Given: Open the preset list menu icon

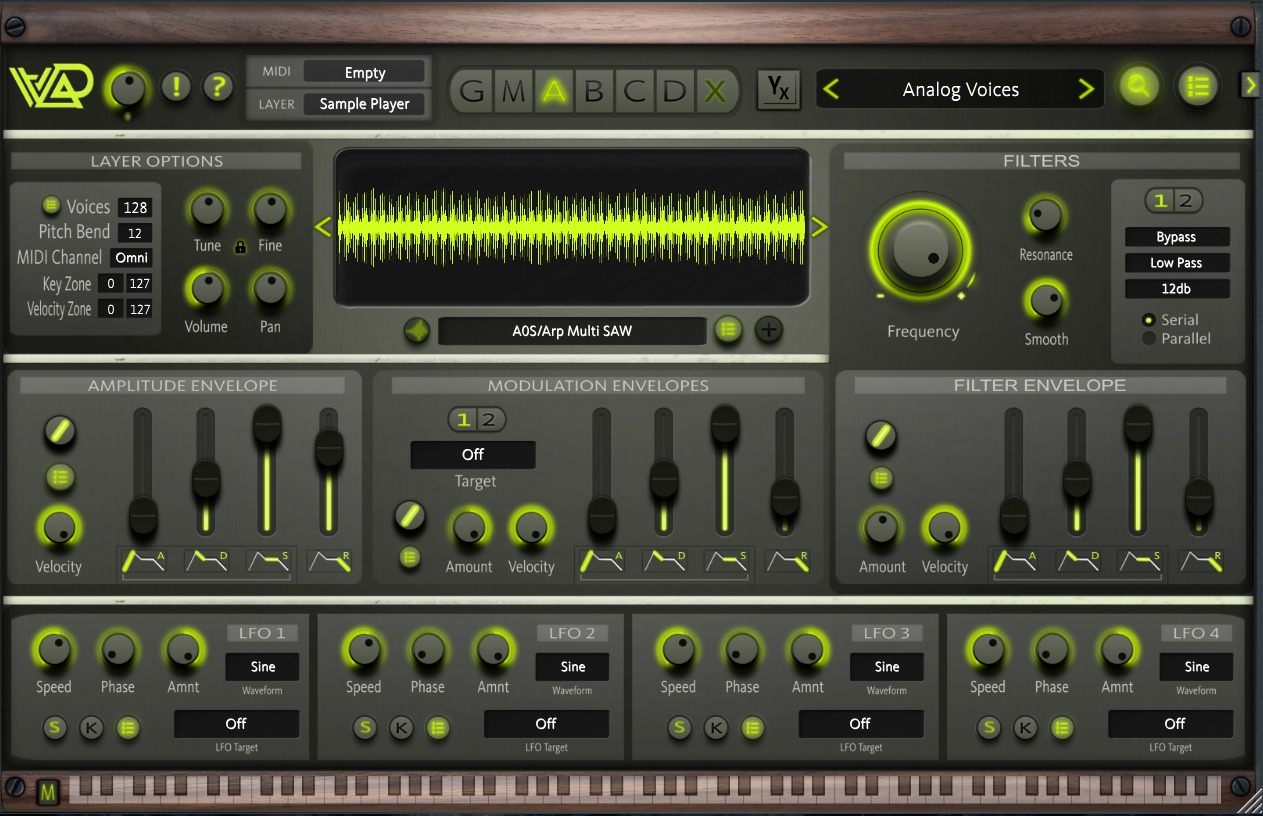Looking at the screenshot, I should (x=1197, y=88).
